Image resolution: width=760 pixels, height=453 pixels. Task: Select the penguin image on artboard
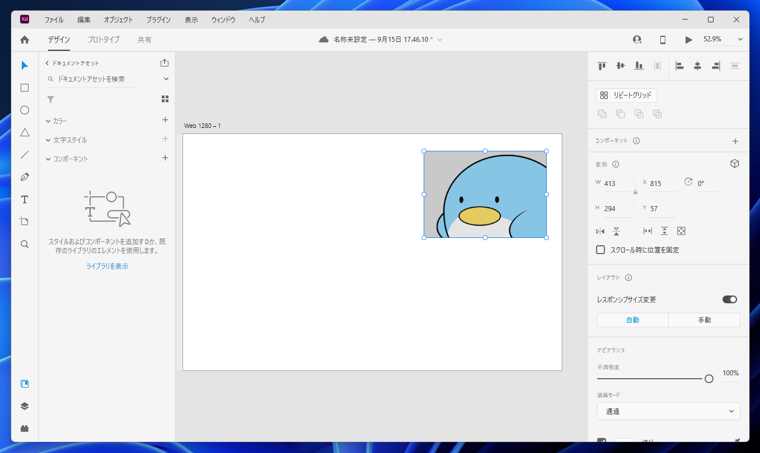(485, 194)
